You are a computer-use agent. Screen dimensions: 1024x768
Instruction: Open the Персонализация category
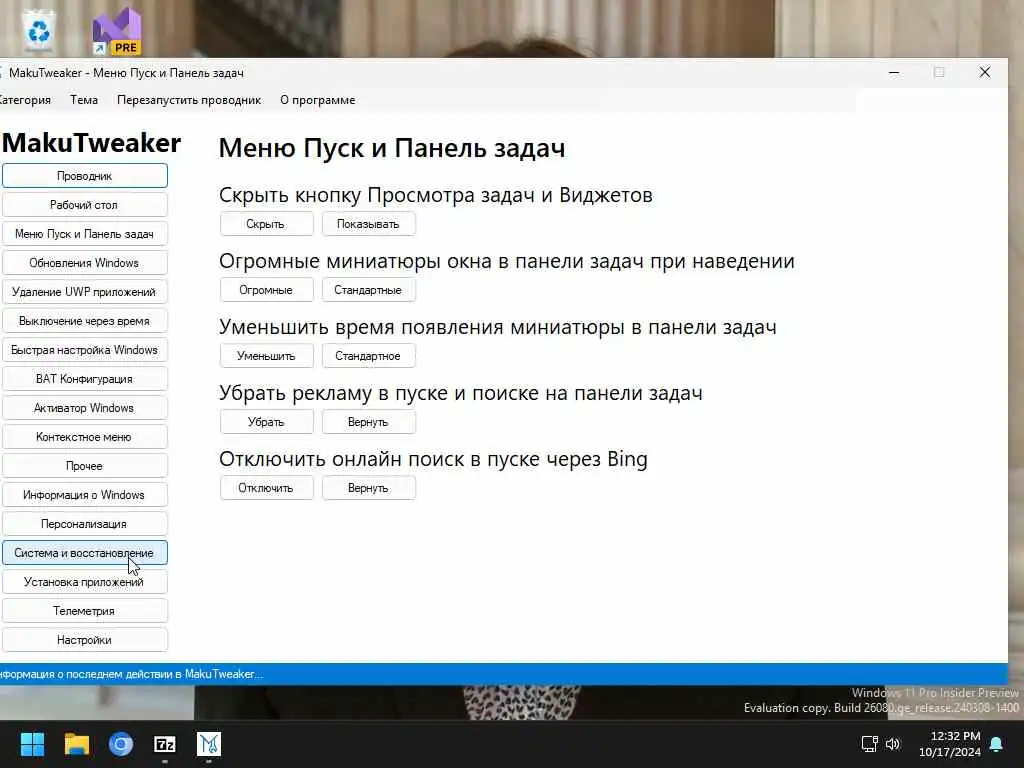coord(85,524)
